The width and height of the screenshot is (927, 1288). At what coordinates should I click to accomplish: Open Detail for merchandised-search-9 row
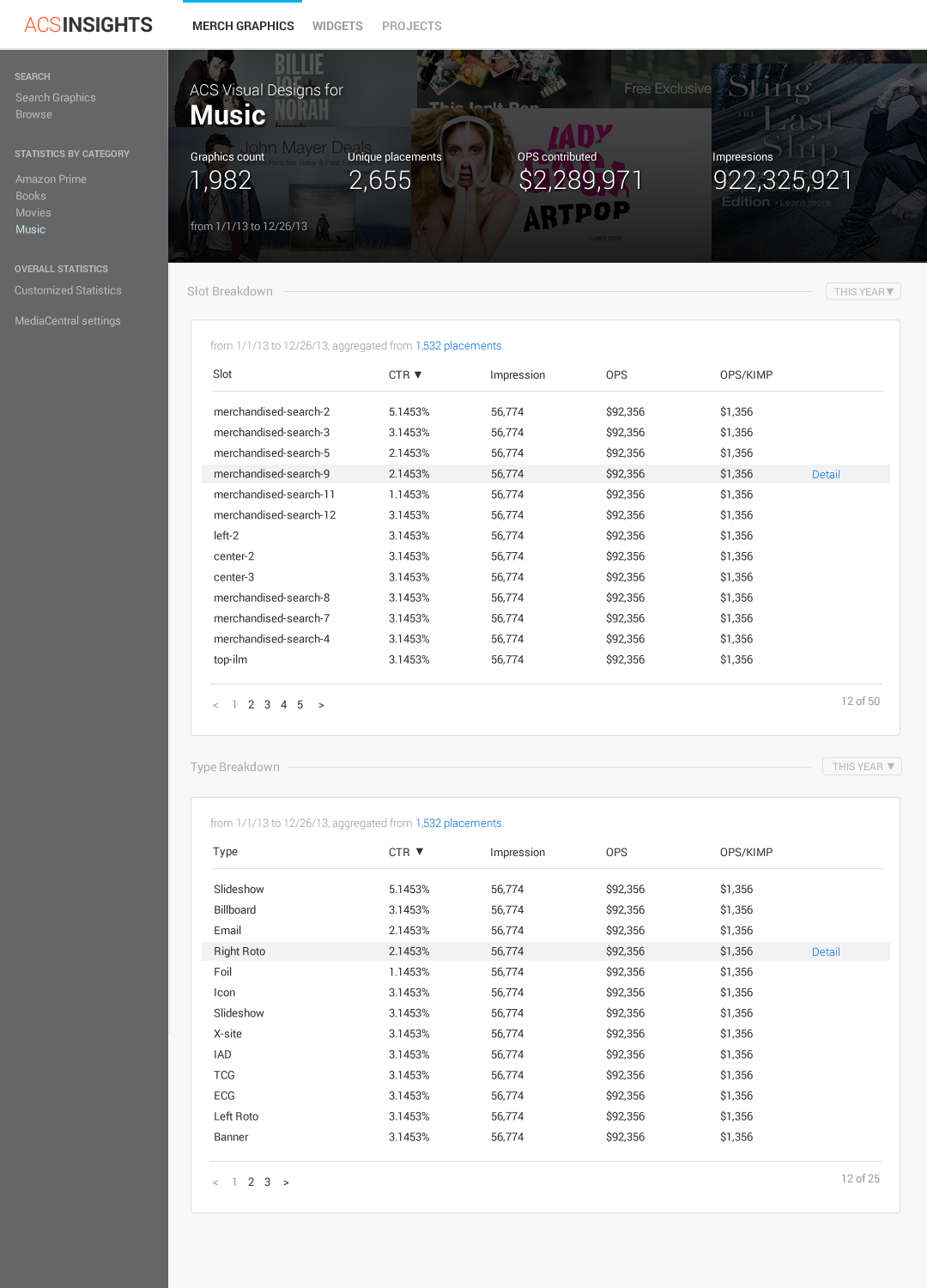tap(826, 475)
